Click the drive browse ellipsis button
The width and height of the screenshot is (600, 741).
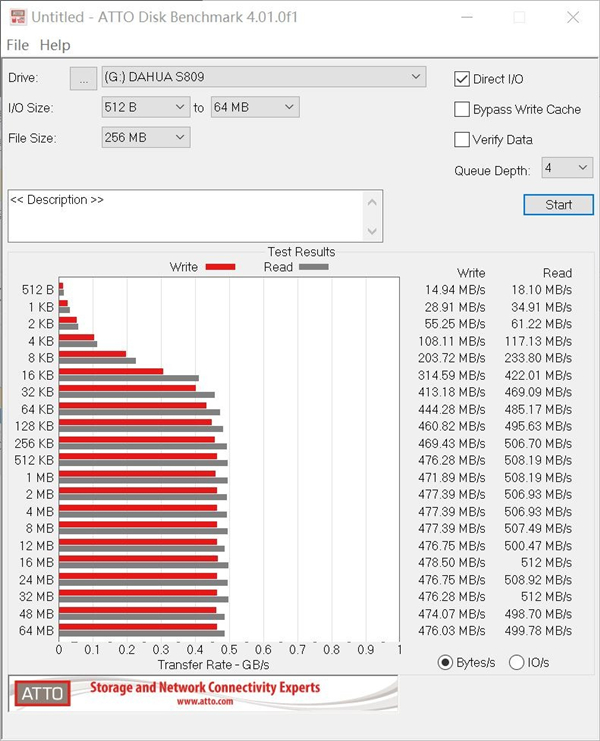point(84,78)
